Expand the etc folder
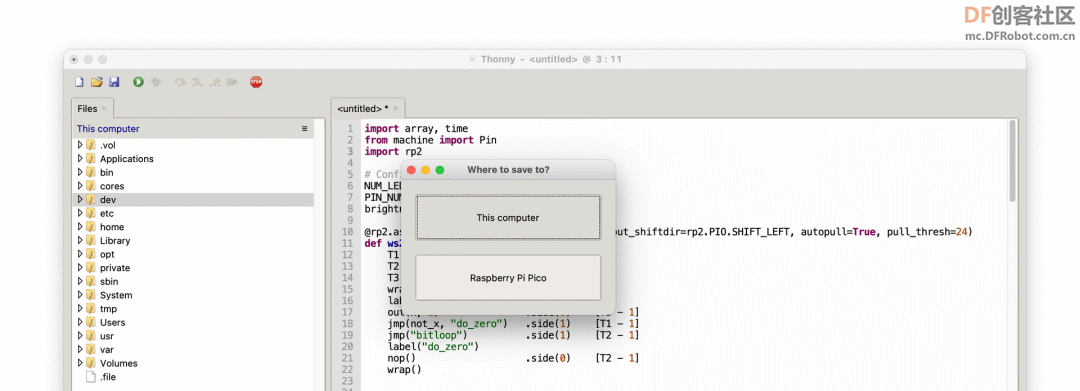The height and width of the screenshot is (391, 1080). [80, 213]
